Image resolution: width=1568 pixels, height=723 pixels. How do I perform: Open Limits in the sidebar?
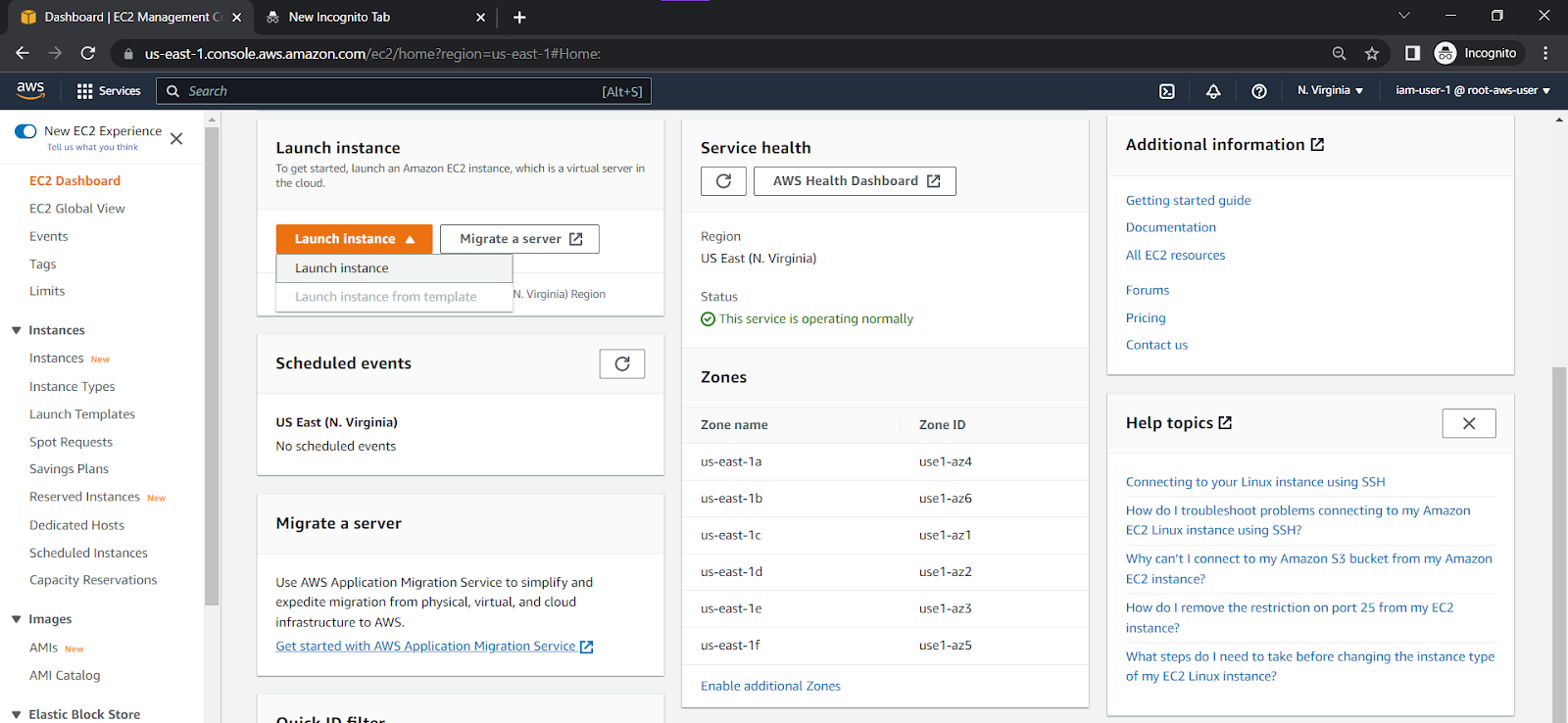coord(47,291)
